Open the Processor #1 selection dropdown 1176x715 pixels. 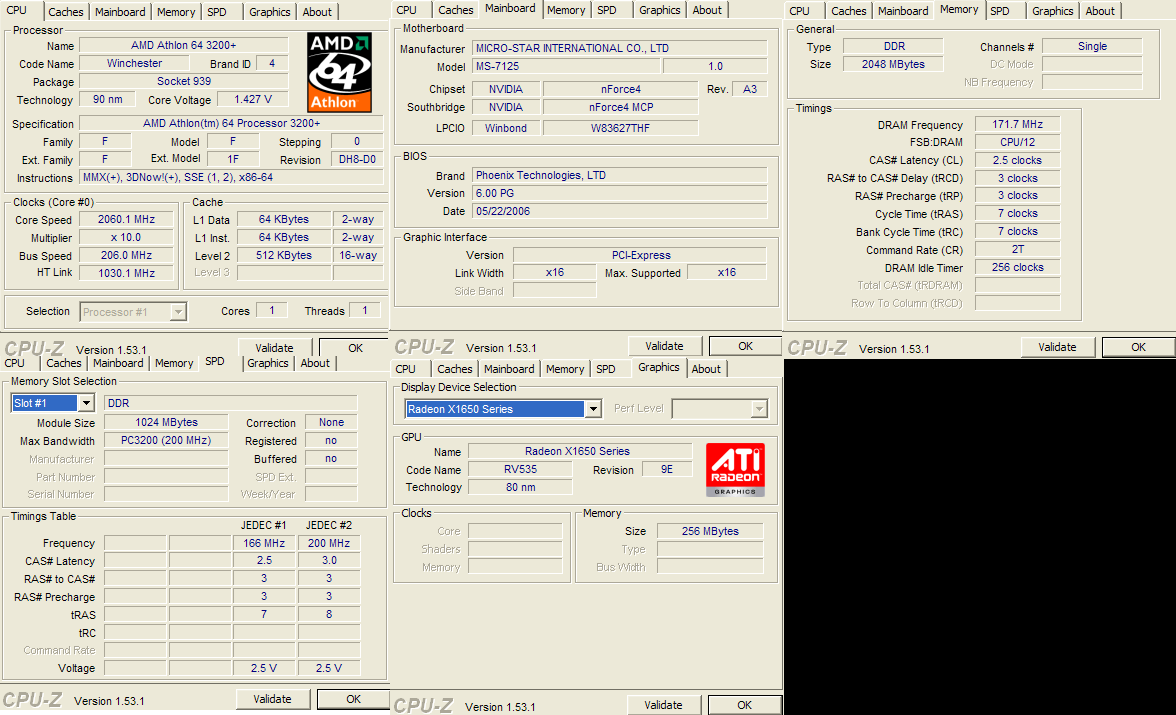[x=178, y=311]
